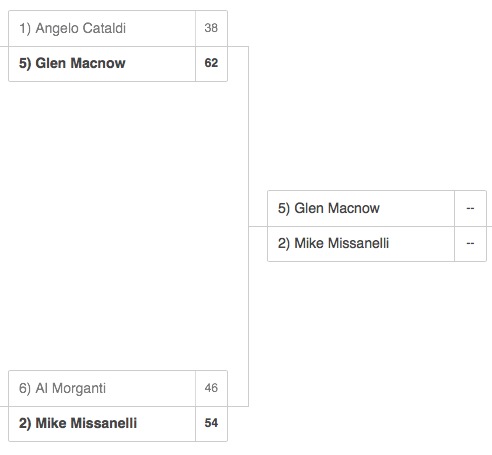The width and height of the screenshot is (492, 455).
Task: Click the word Morganti in the bottom matchup
Action: (79, 388)
